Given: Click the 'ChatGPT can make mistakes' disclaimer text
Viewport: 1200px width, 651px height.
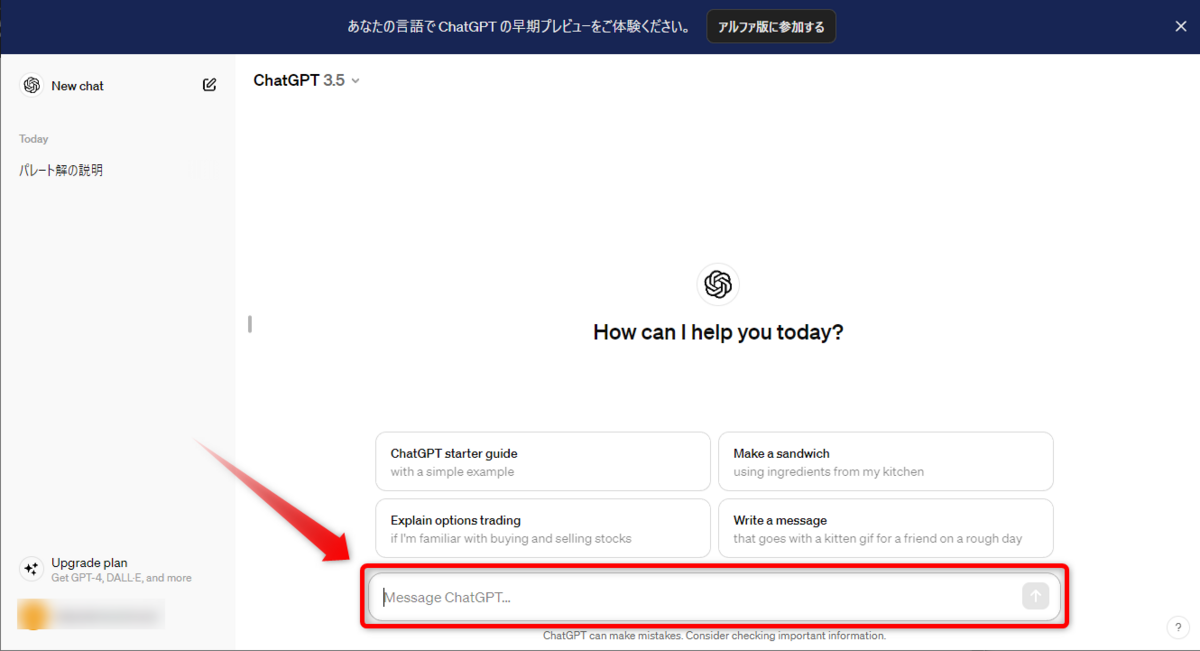Looking at the screenshot, I should point(714,635).
